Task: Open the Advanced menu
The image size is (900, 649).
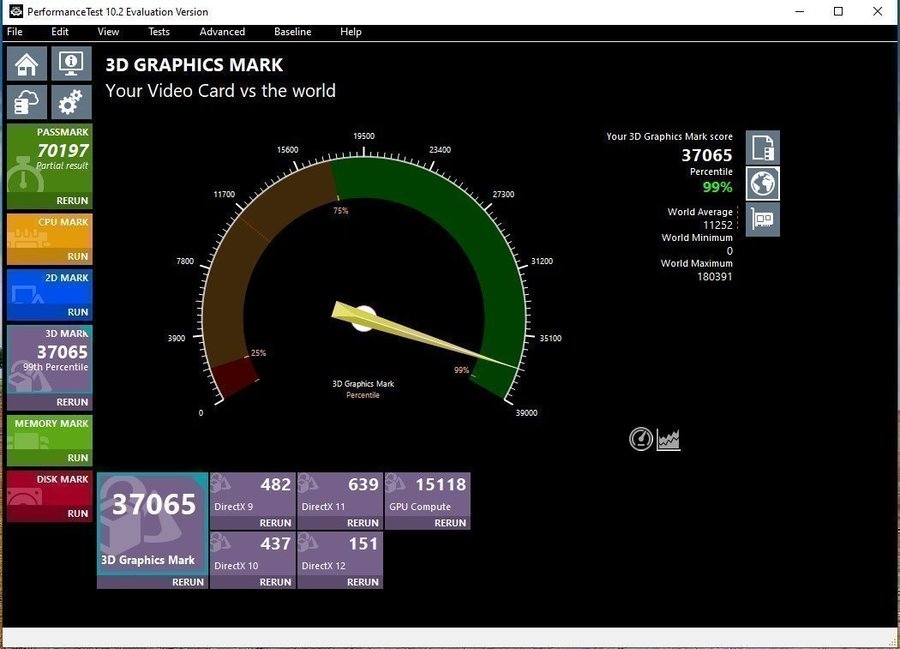Action: click(222, 32)
